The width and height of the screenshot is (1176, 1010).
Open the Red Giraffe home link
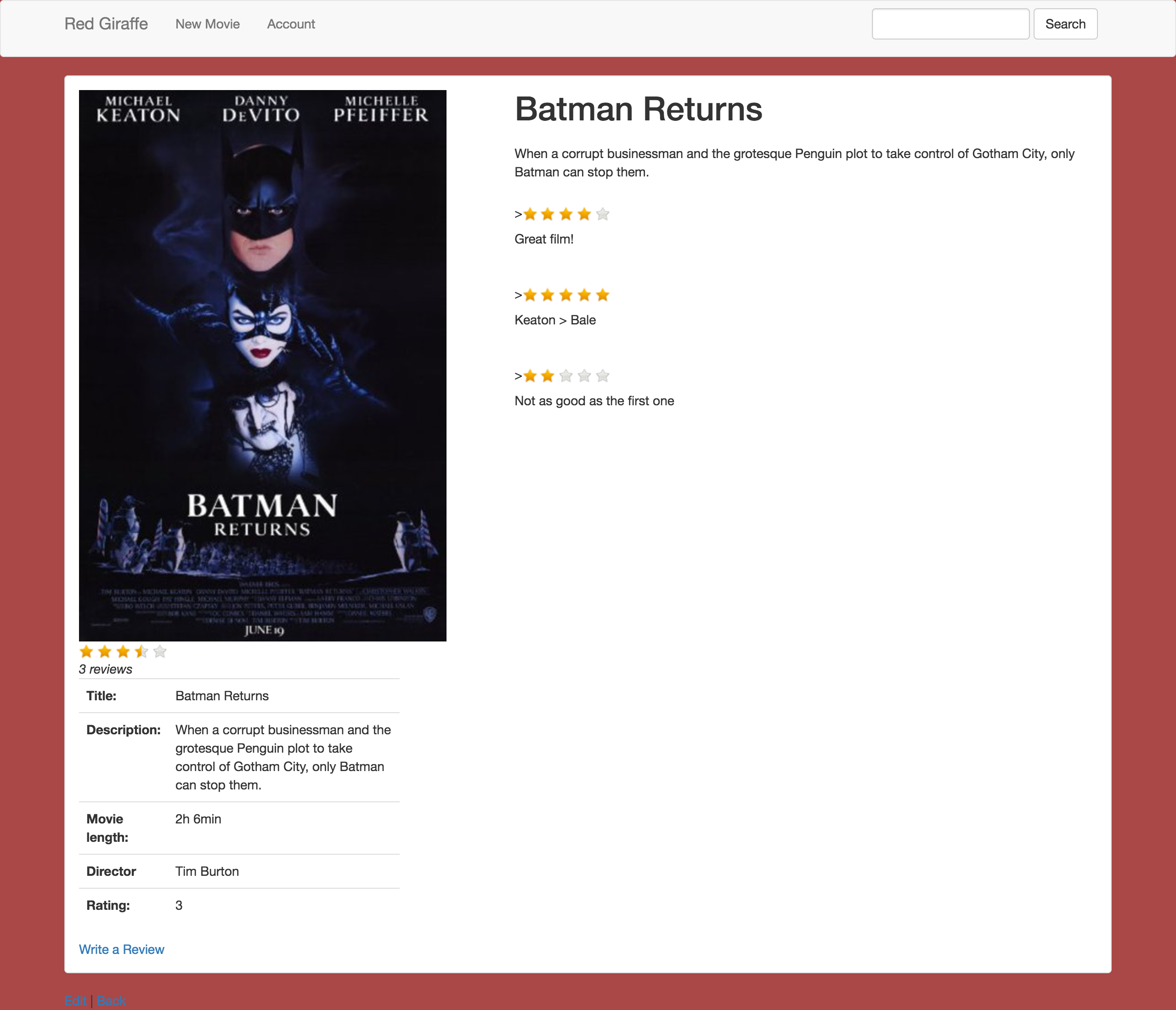(x=106, y=24)
